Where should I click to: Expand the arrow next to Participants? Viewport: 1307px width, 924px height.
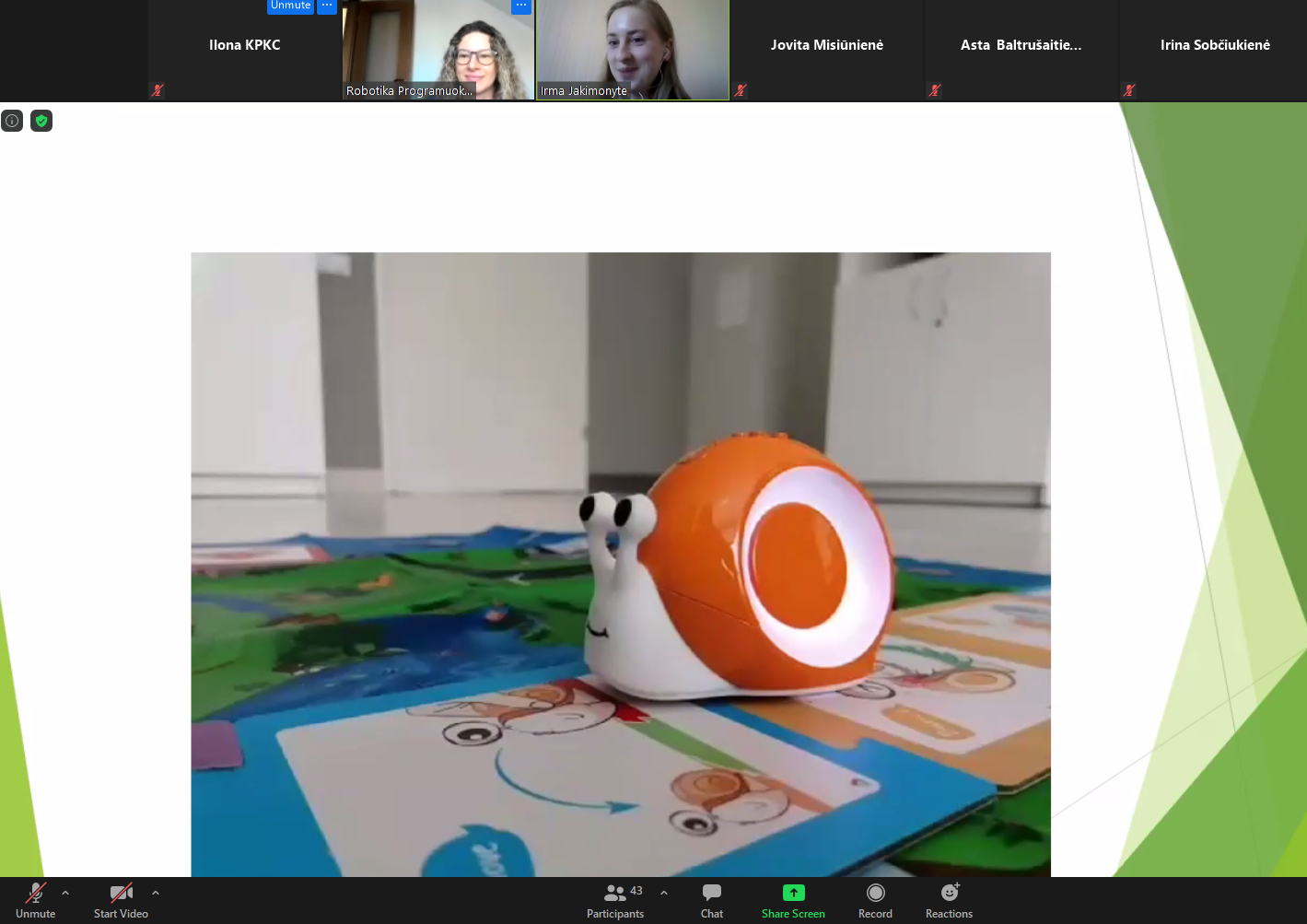click(x=664, y=893)
